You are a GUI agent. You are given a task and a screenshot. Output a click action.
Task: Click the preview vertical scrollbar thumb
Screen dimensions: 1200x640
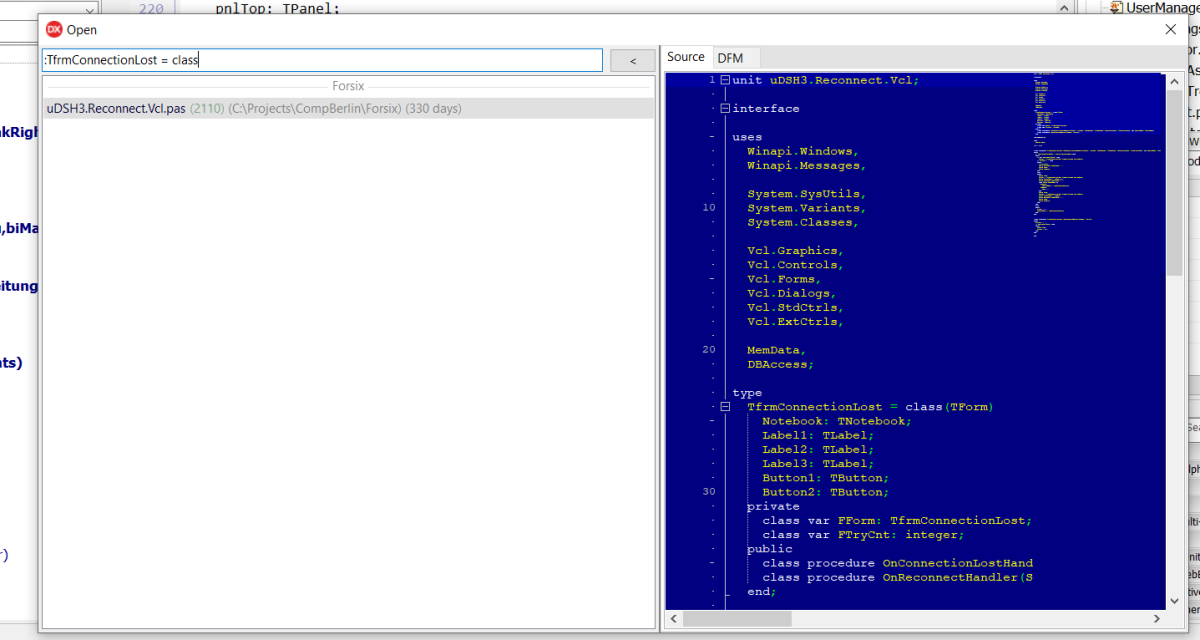[1174, 182]
